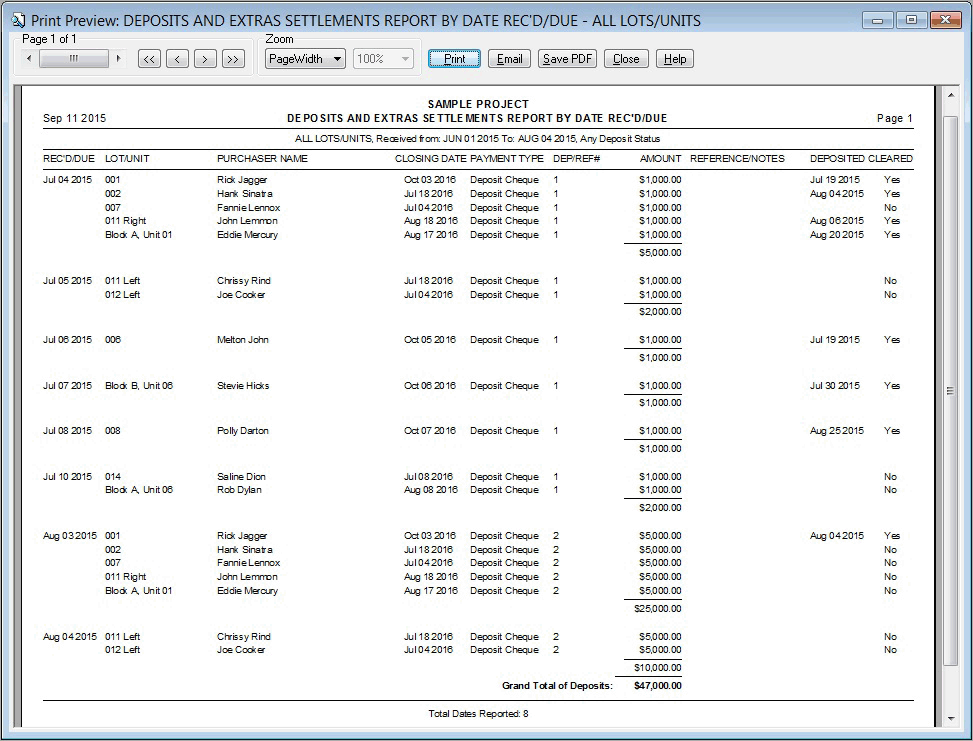
Task: Email the report
Action: click(509, 58)
